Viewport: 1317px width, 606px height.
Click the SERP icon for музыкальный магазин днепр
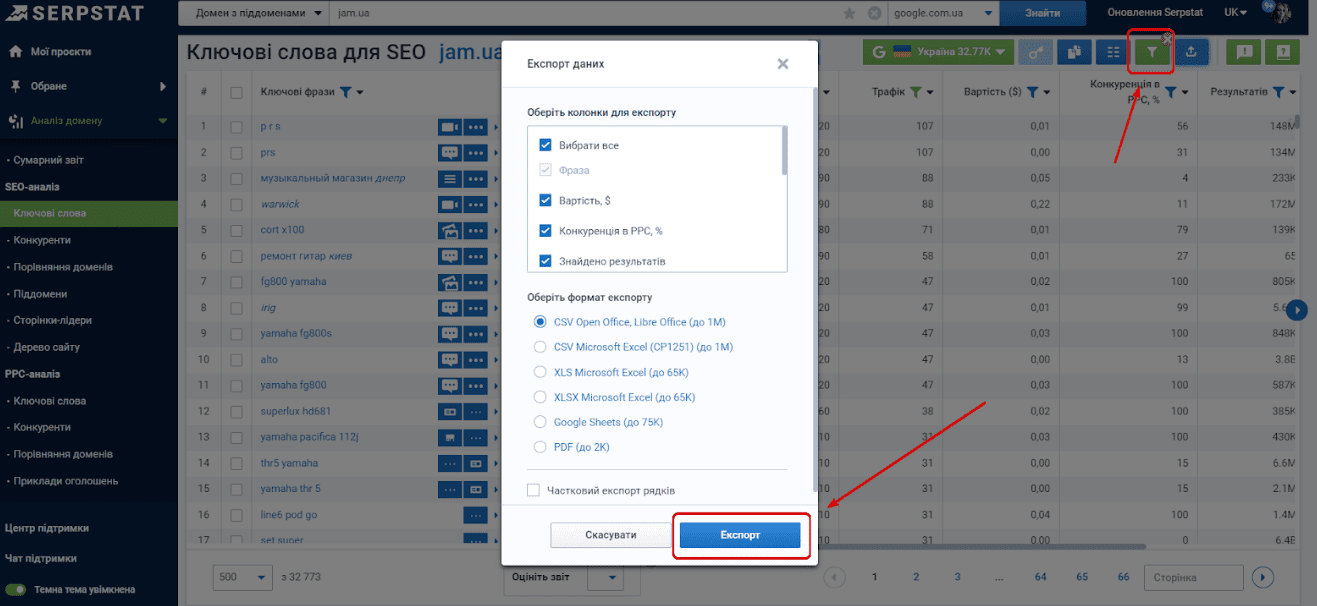[448, 179]
